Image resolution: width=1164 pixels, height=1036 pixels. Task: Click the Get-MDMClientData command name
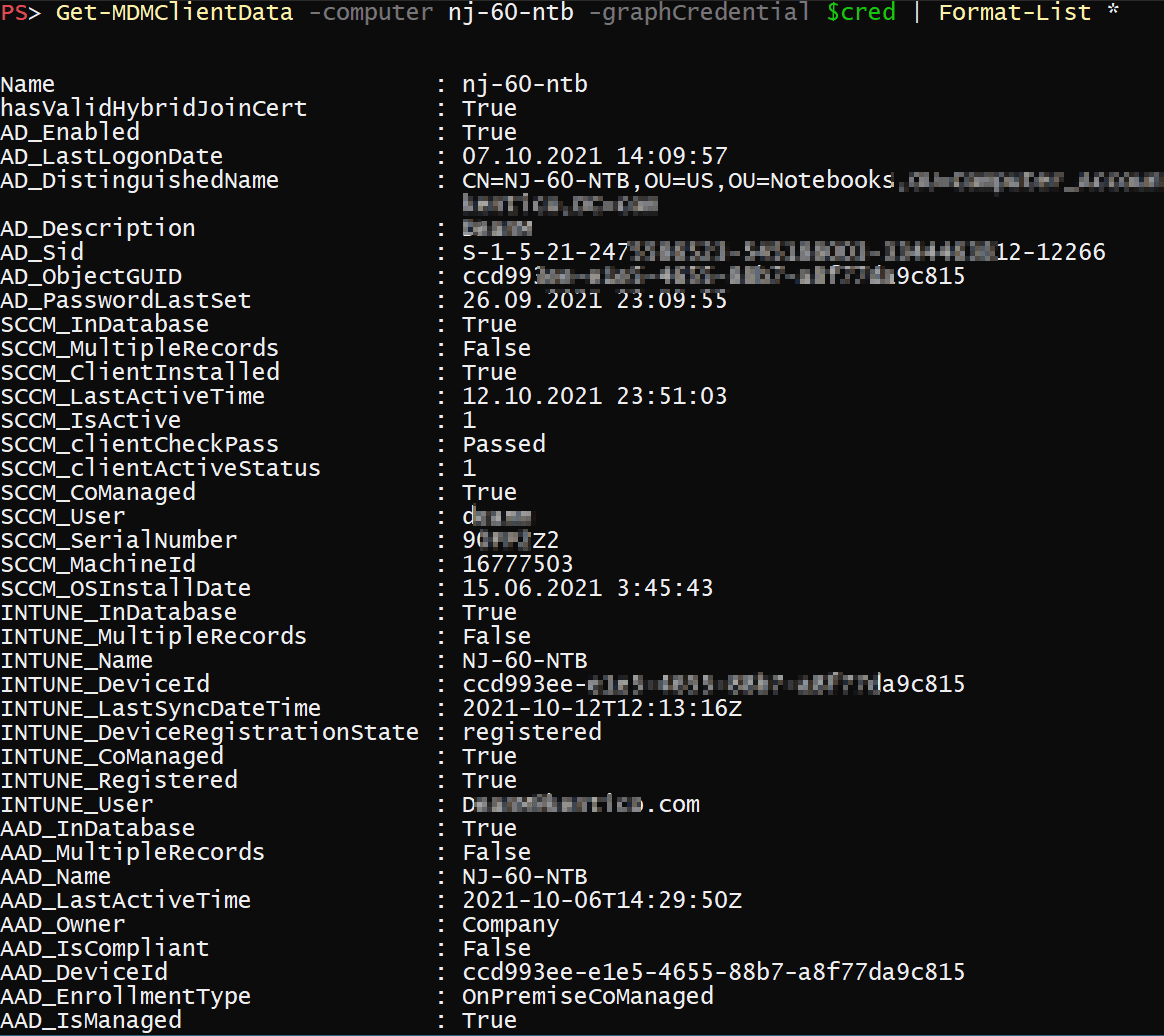(175, 13)
